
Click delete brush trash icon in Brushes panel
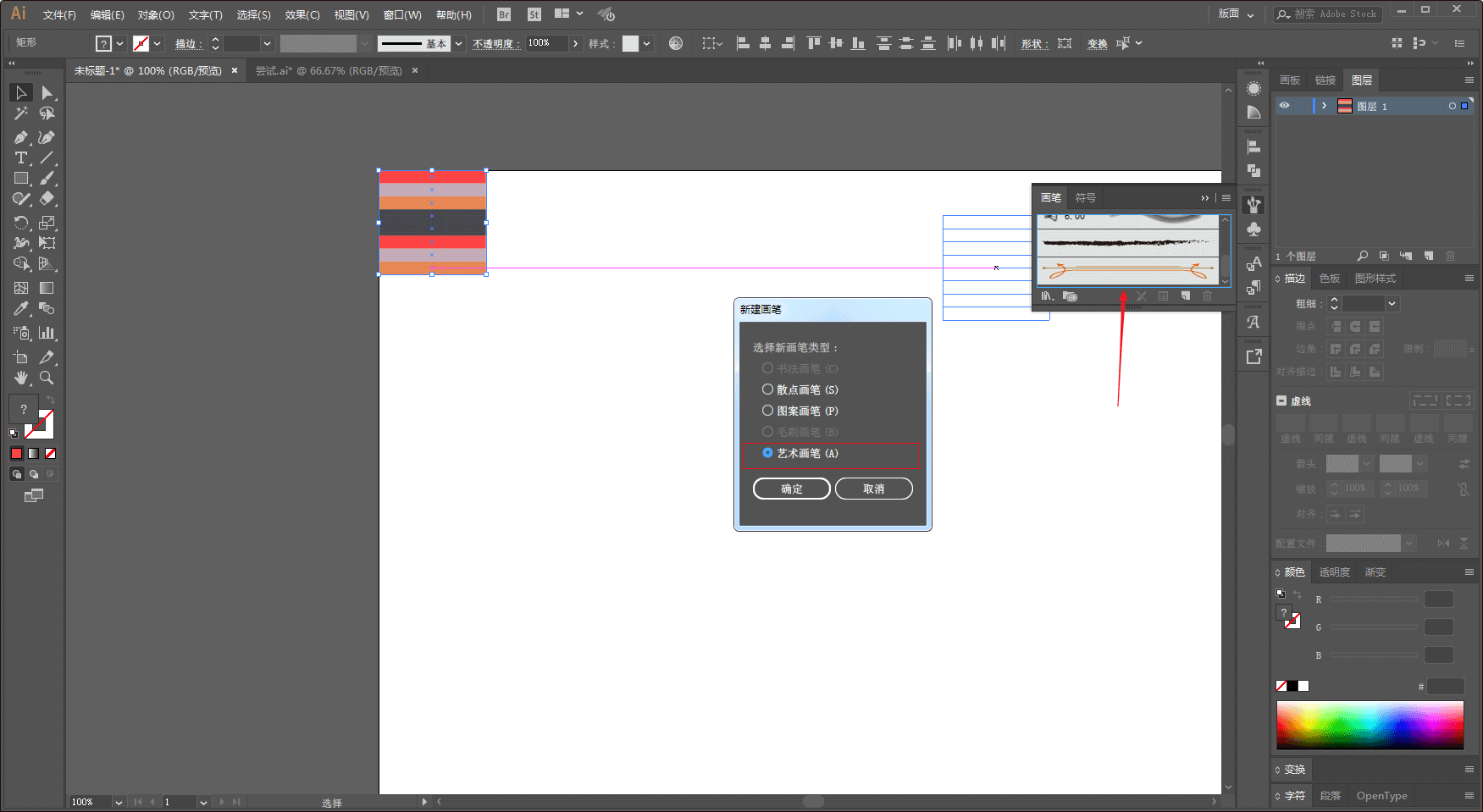[1207, 296]
